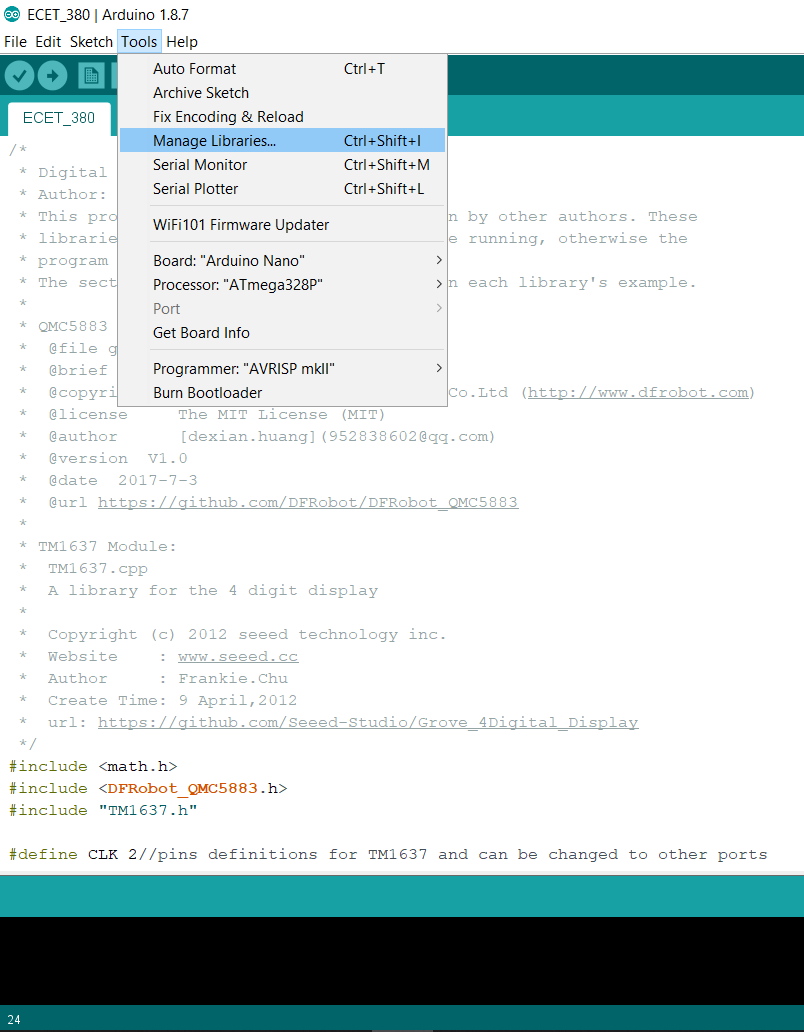Open Manage Libraries...
The width and height of the screenshot is (804, 1032).
[x=282, y=141]
